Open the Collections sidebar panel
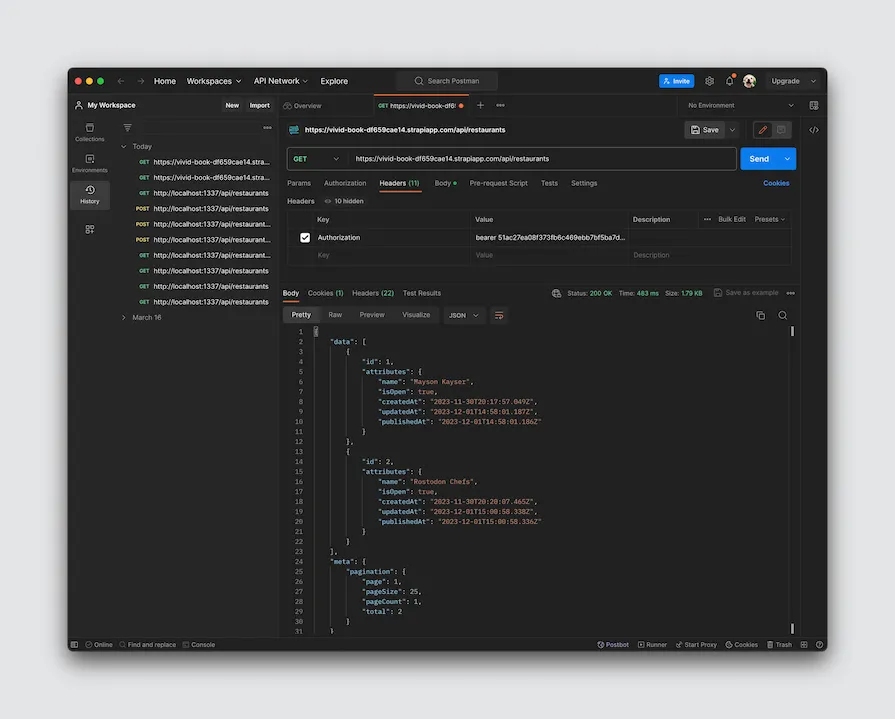This screenshot has width=895, height=719. point(89,132)
